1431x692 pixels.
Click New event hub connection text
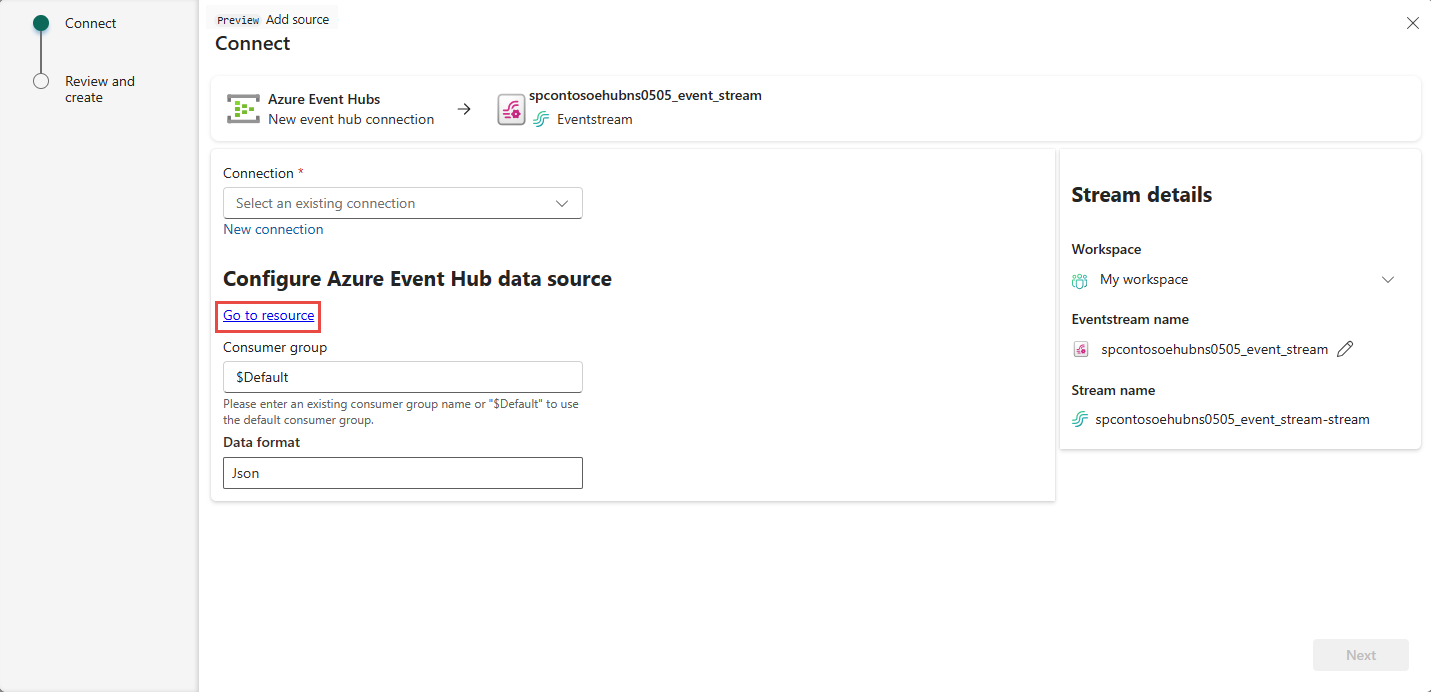click(351, 119)
